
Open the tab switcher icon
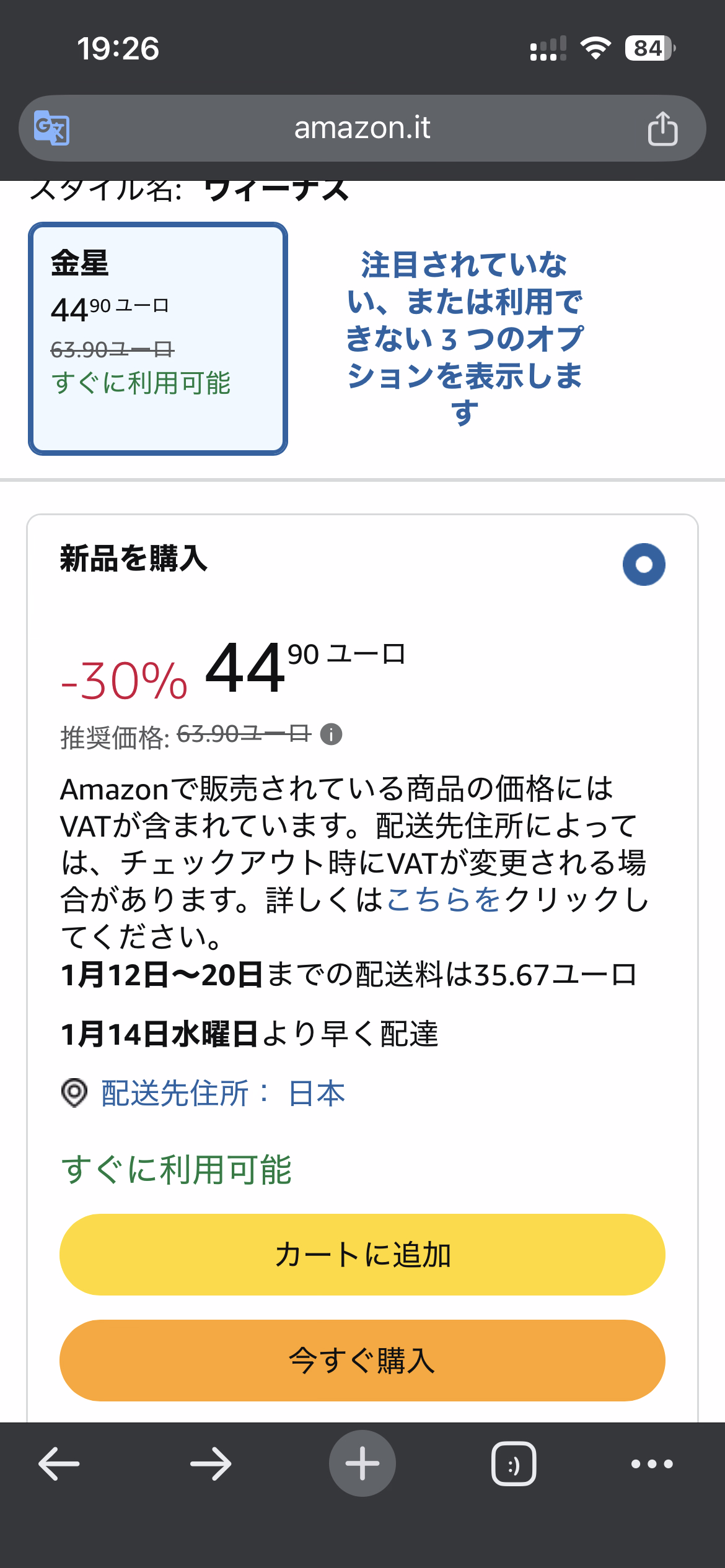tap(514, 1464)
